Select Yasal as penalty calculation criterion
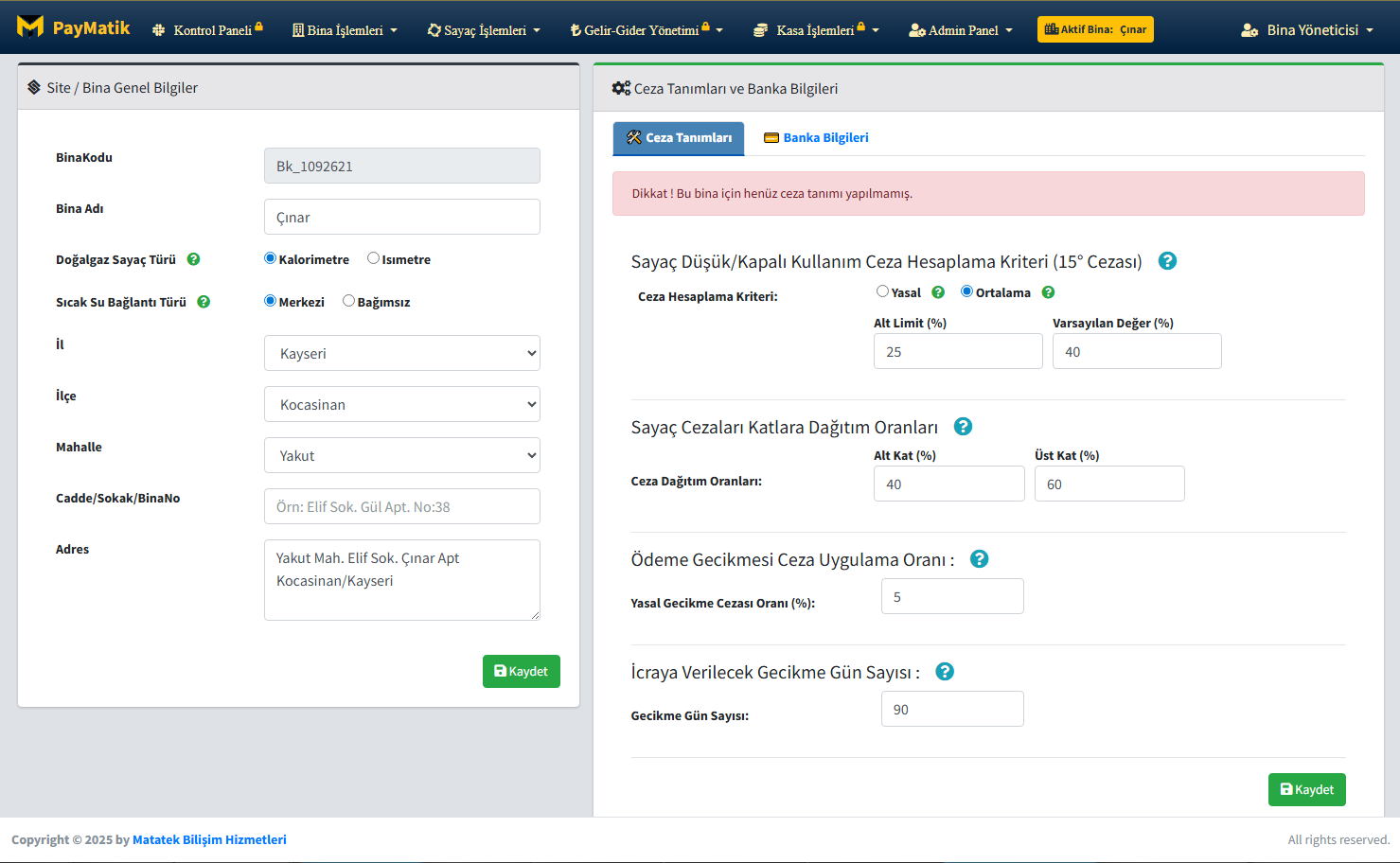The width and height of the screenshot is (1400, 863). pos(882,291)
